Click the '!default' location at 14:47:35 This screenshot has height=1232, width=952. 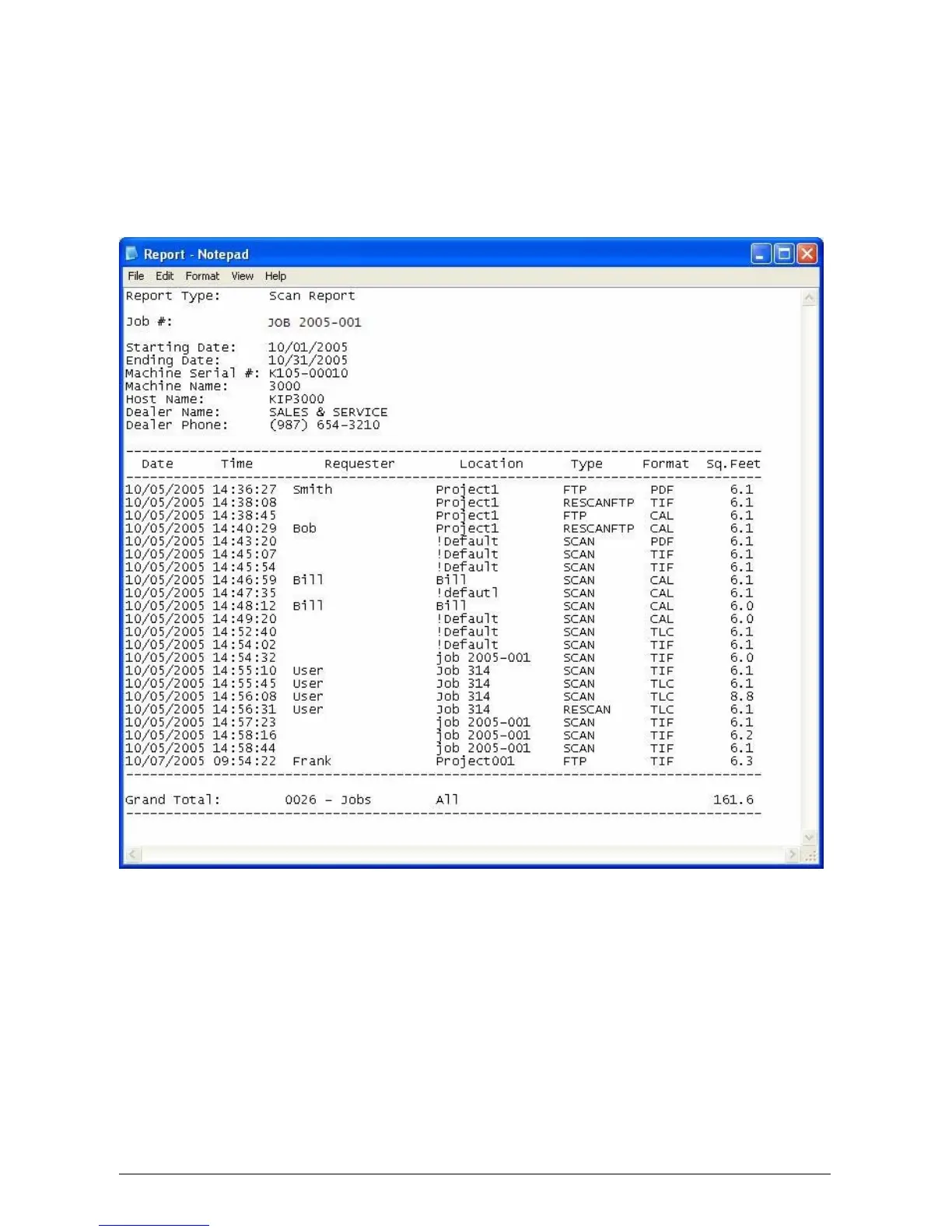coord(467,593)
